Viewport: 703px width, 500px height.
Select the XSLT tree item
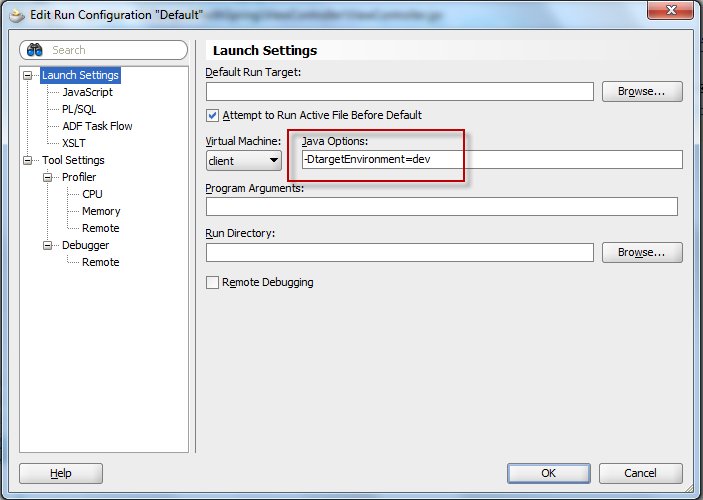click(x=74, y=143)
